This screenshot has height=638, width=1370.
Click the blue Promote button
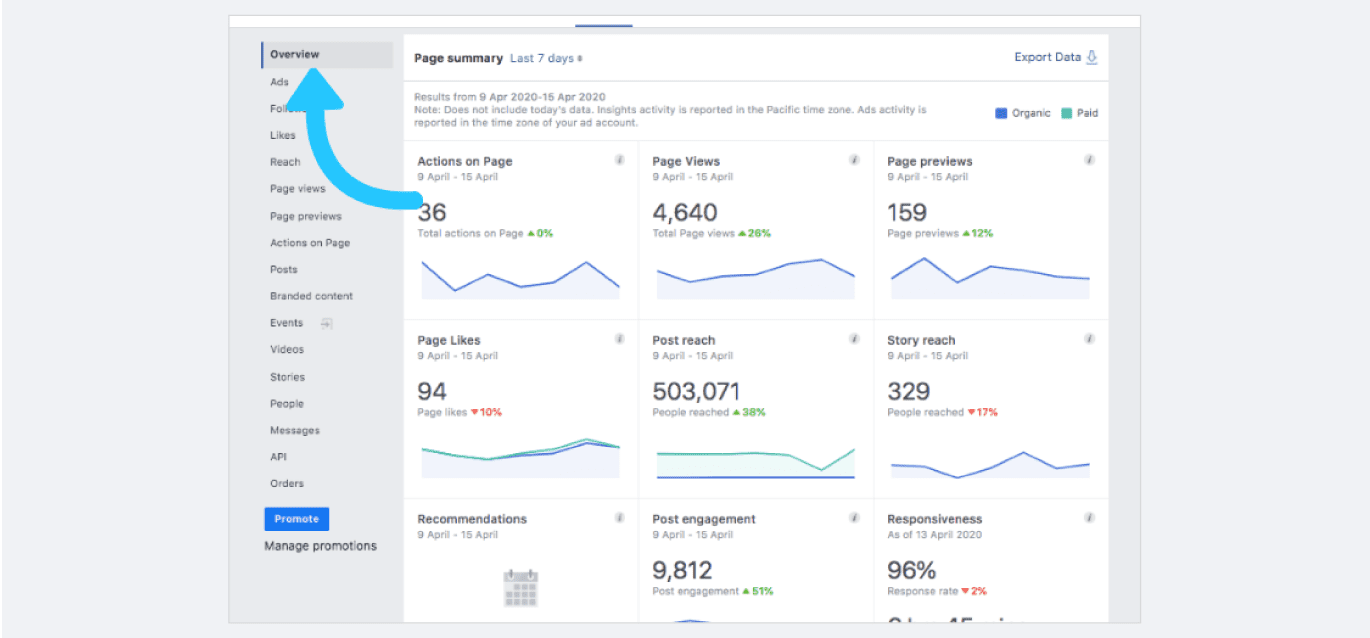(x=297, y=519)
